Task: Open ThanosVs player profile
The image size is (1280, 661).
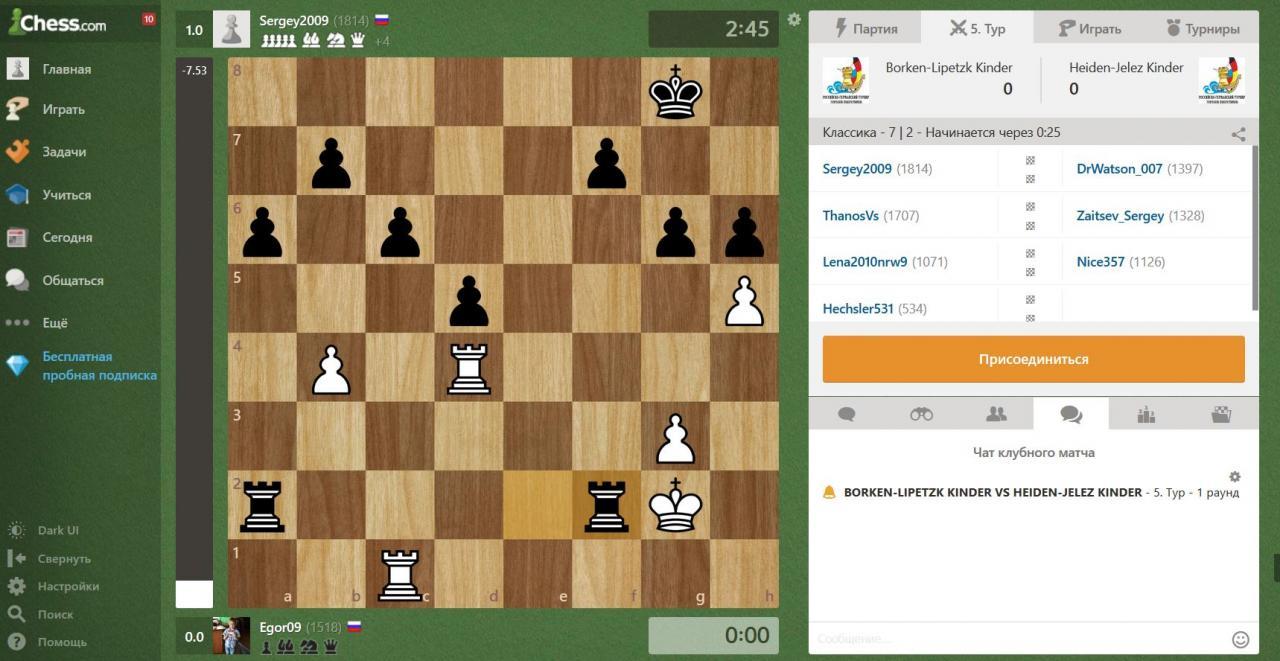Action: pos(851,216)
